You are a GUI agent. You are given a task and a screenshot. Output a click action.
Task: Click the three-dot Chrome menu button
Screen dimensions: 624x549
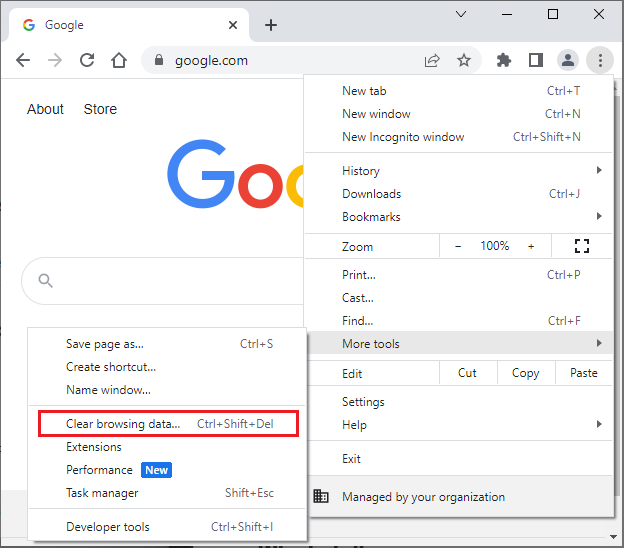coord(600,60)
